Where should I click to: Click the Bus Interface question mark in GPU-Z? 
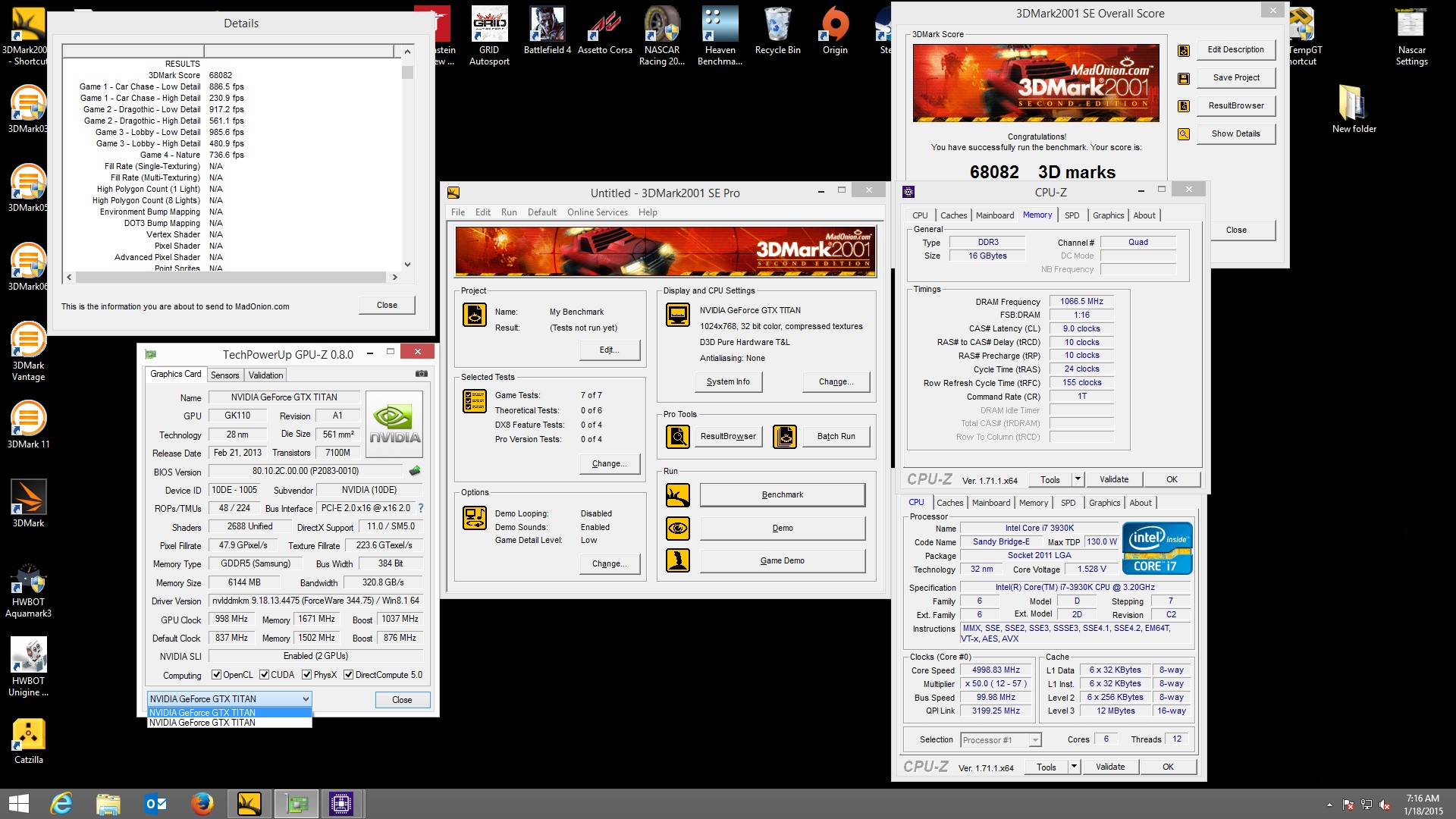[x=421, y=508]
